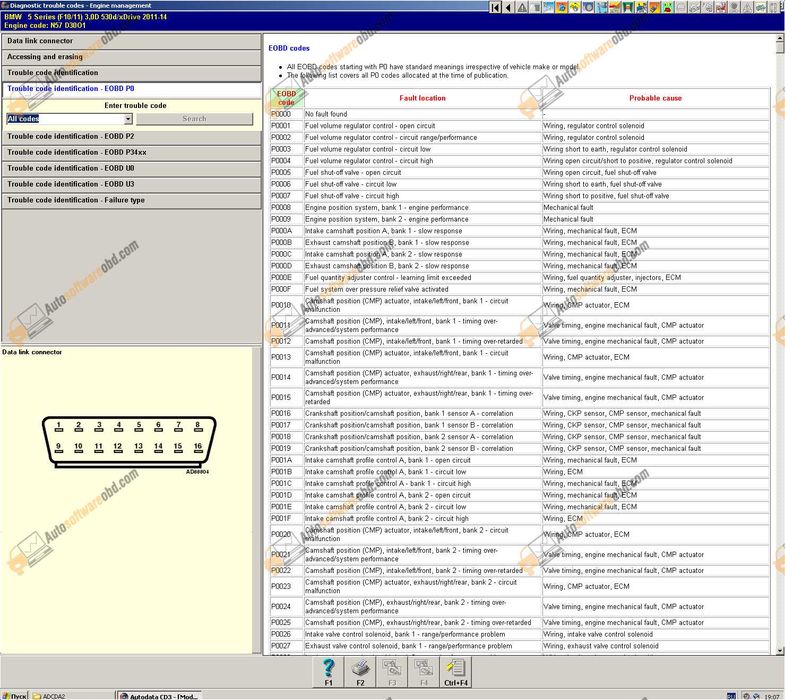
Task: Open Trouble code identification - EOBD P34xx
Action: coord(131,152)
